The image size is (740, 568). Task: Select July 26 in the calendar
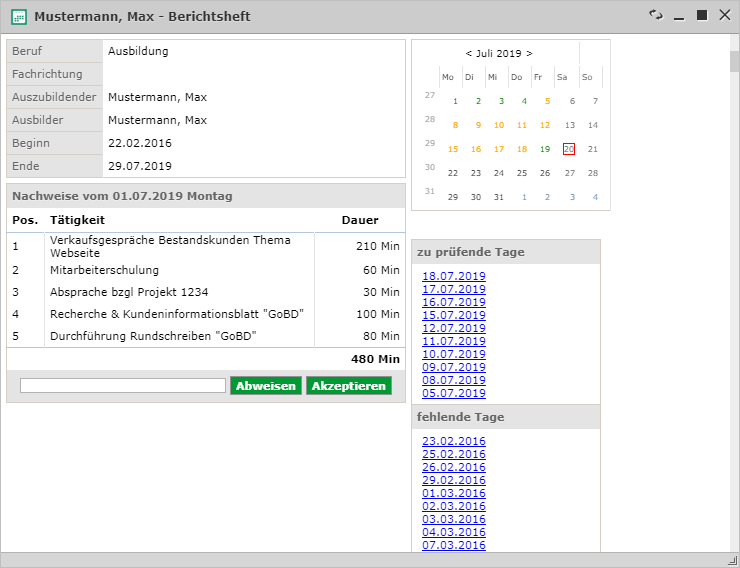pyautogui.click(x=545, y=173)
